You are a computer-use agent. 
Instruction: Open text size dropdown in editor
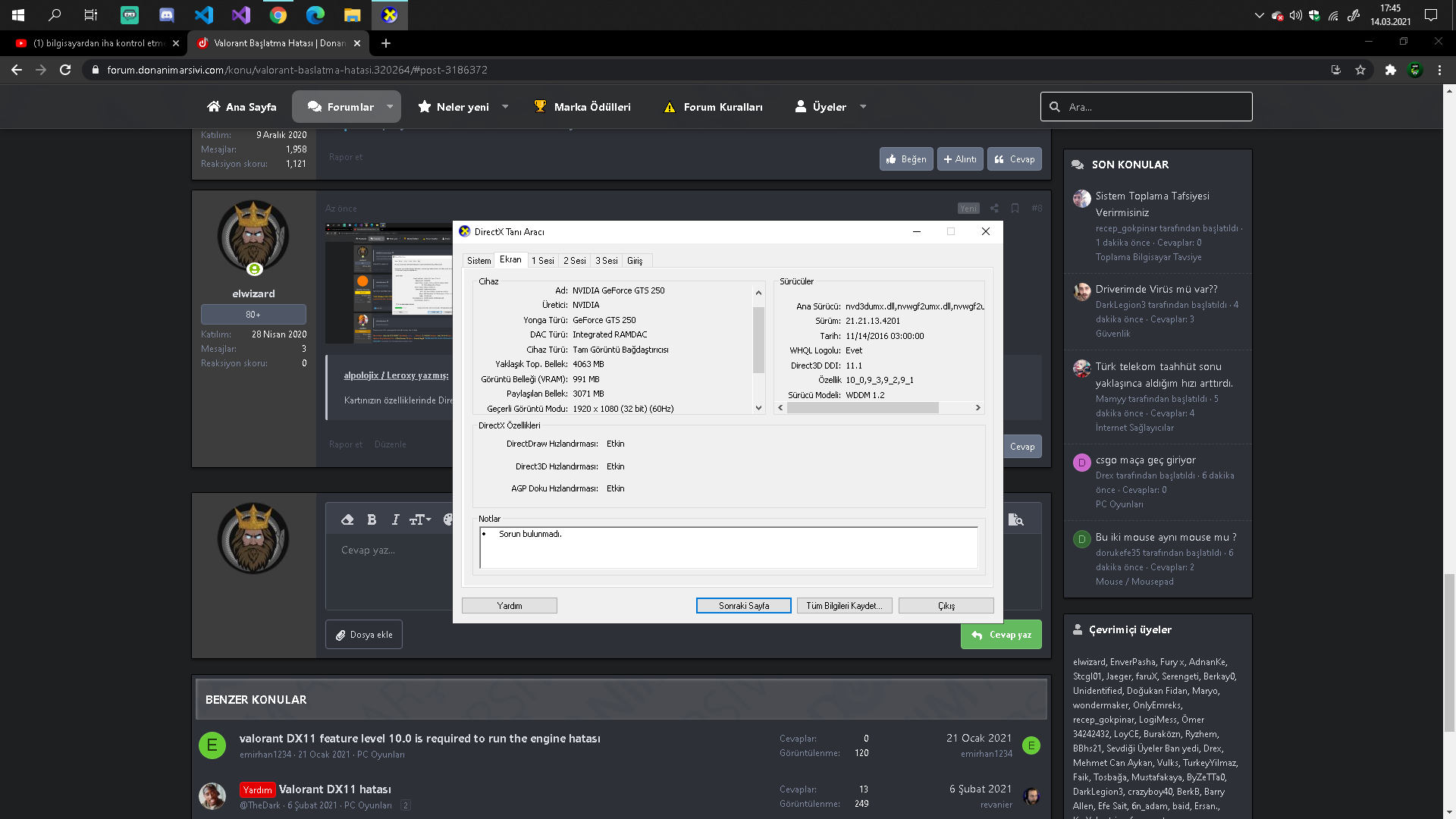420,519
